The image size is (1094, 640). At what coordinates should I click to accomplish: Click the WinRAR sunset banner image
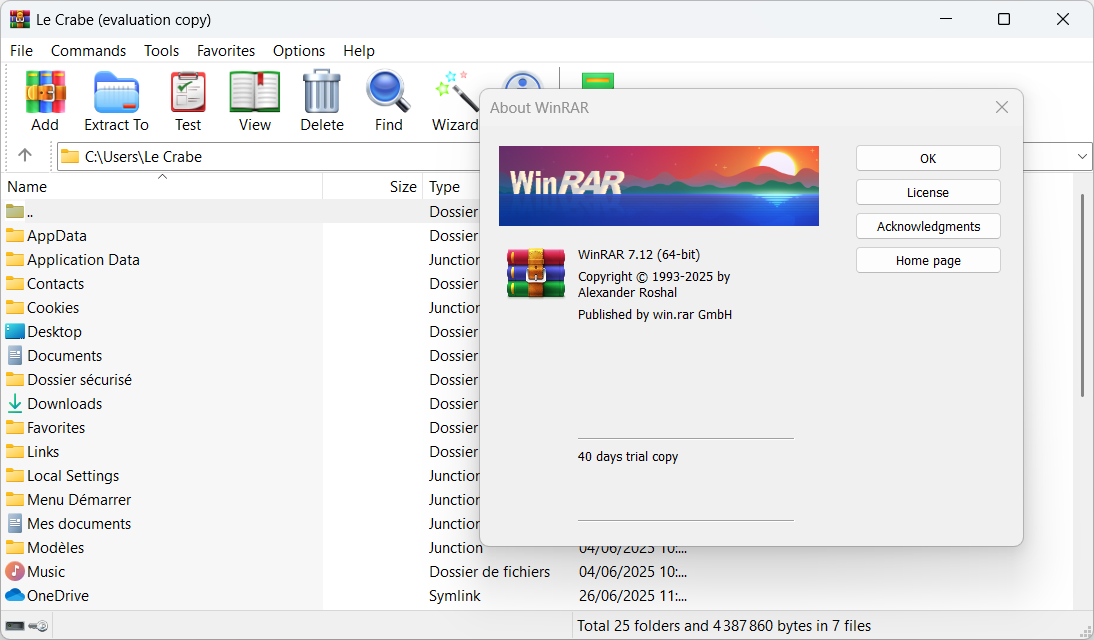tap(659, 186)
